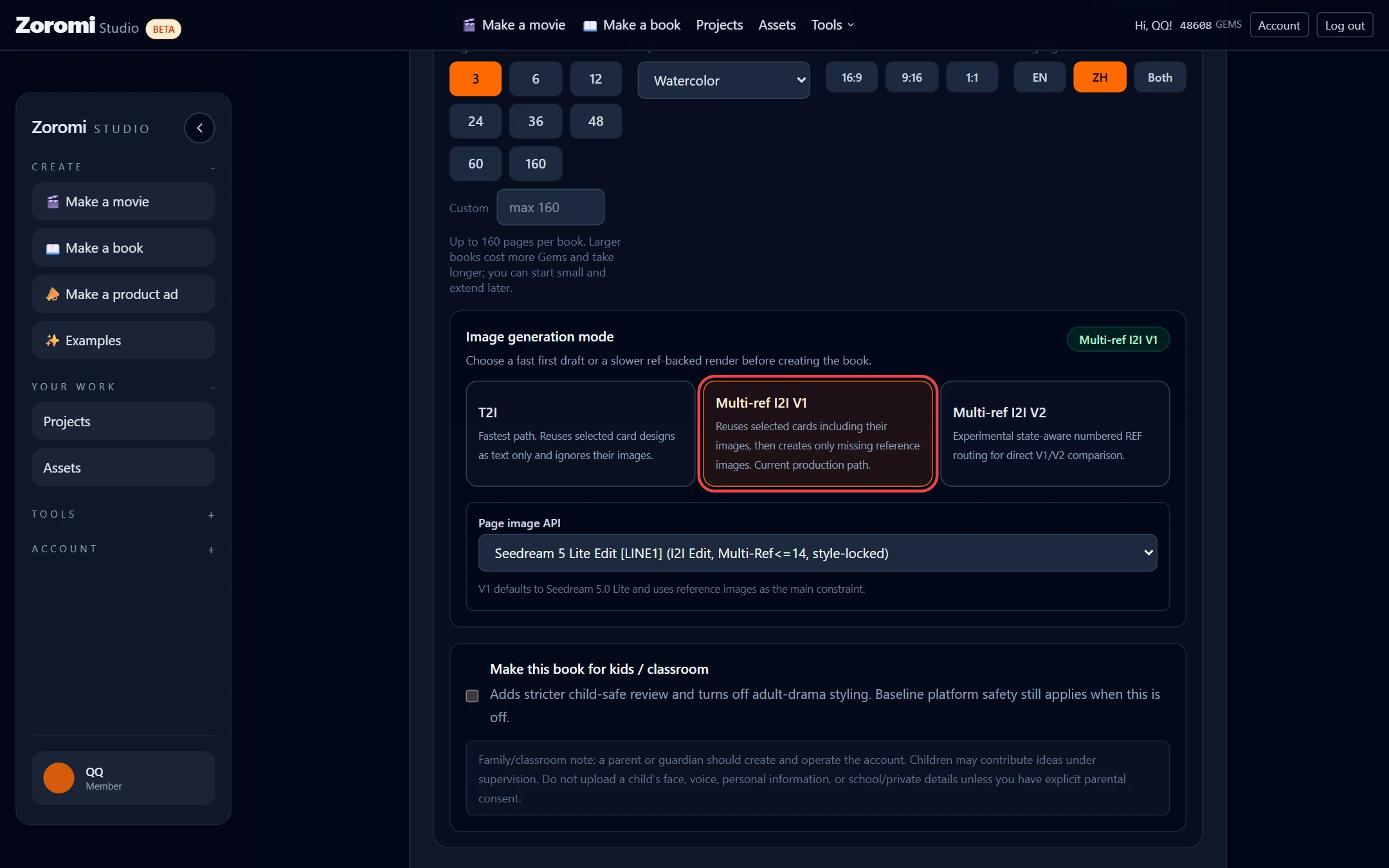Click the book icon beside top Make a book
The height and width of the screenshot is (868, 1389).
[x=590, y=26]
